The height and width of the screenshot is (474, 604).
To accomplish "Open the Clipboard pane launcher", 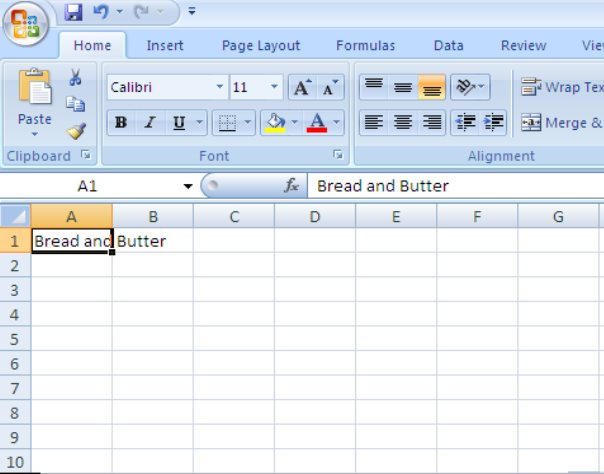I will point(86,155).
